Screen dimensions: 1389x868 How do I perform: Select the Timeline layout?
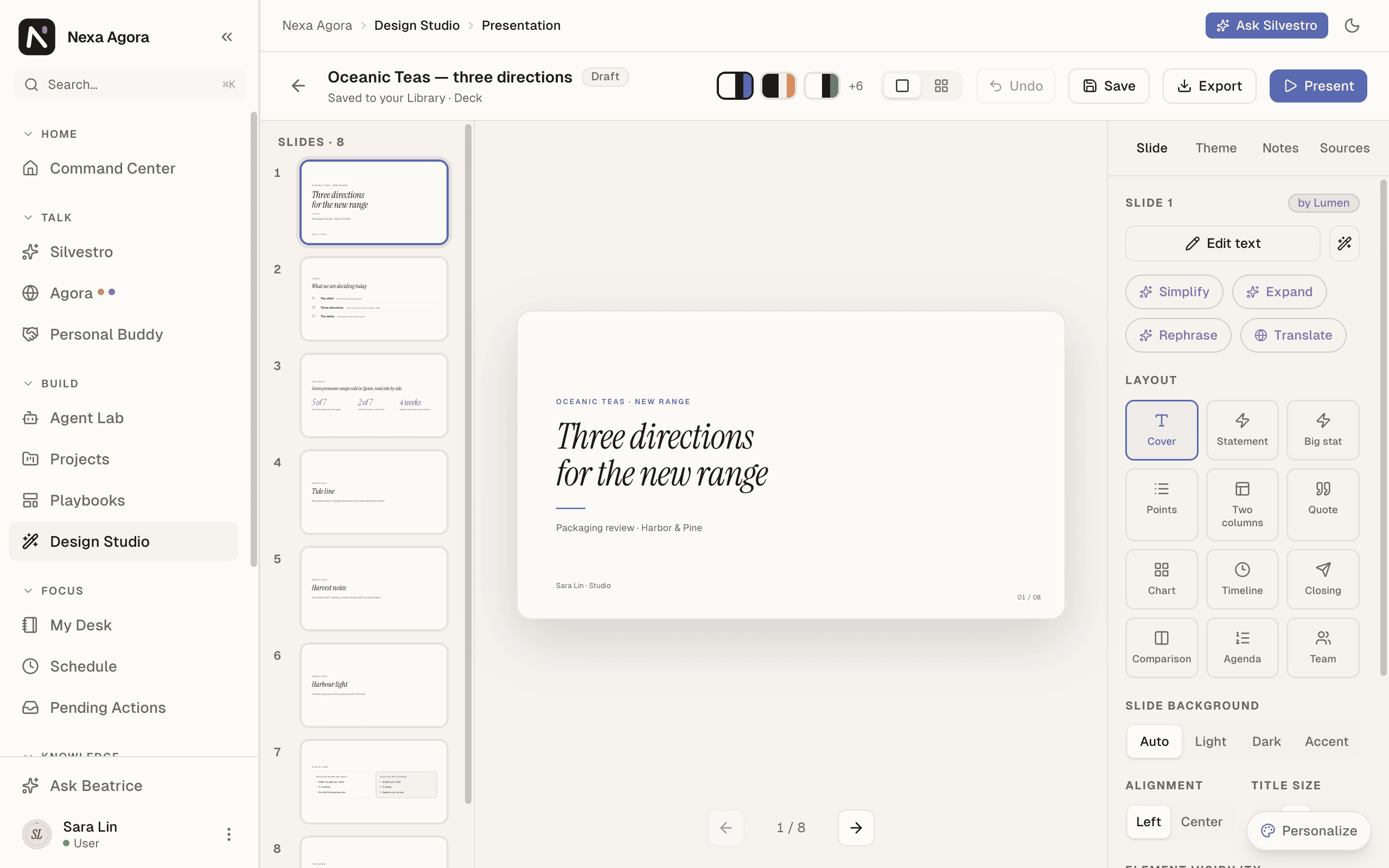click(1242, 579)
